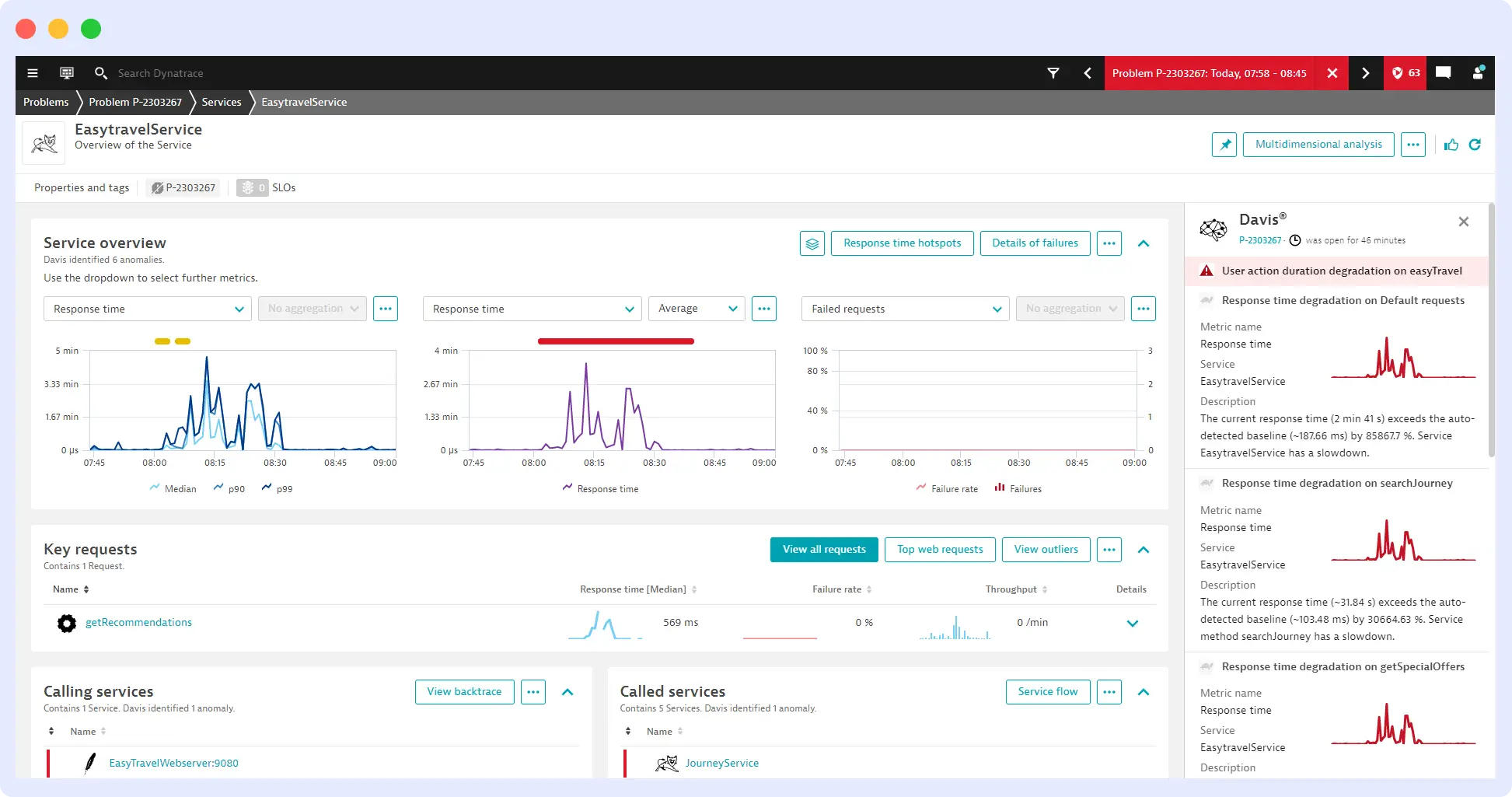Open the Service flow
Image resolution: width=1512 pixels, height=797 pixels.
(1048, 692)
